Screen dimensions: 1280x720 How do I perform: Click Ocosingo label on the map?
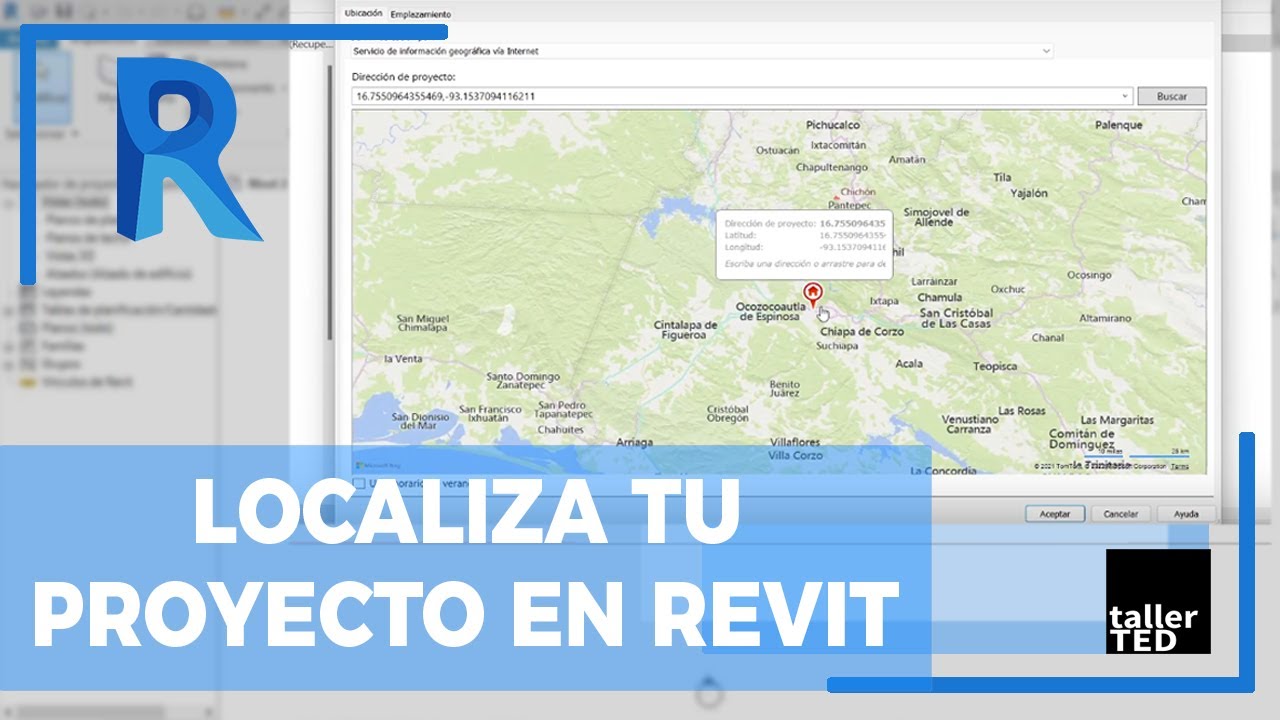click(1089, 274)
